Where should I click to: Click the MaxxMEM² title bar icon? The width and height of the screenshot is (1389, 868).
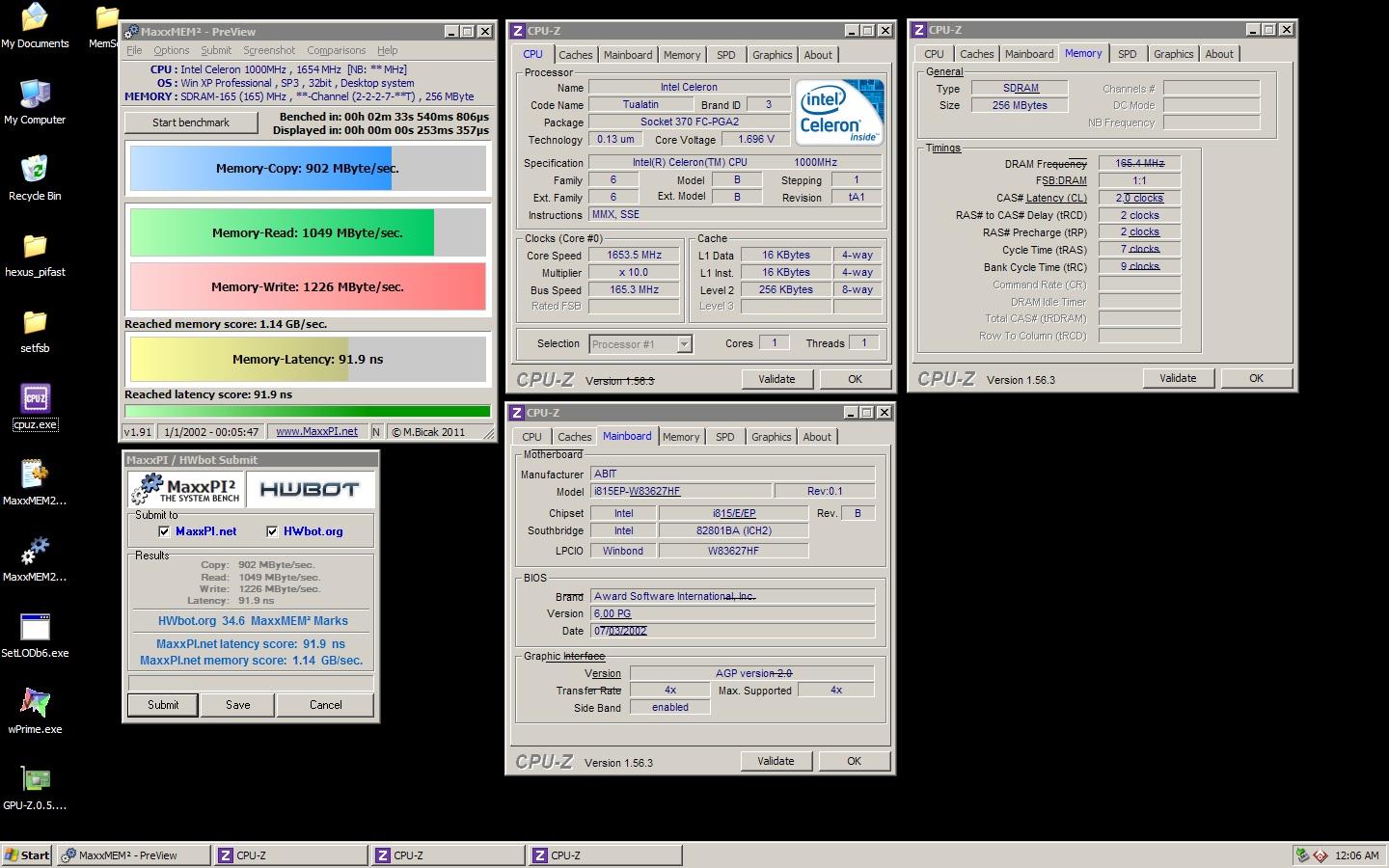point(131,32)
